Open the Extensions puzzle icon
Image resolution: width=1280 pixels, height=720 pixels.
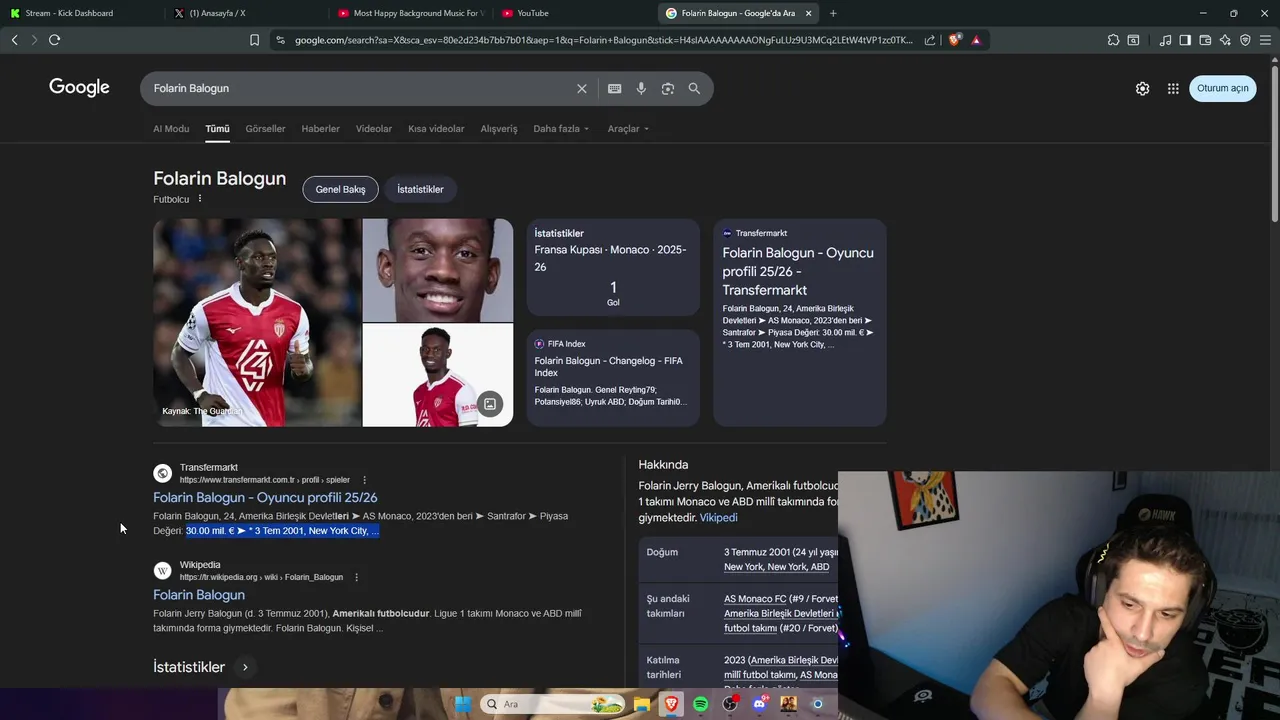click(x=1113, y=40)
